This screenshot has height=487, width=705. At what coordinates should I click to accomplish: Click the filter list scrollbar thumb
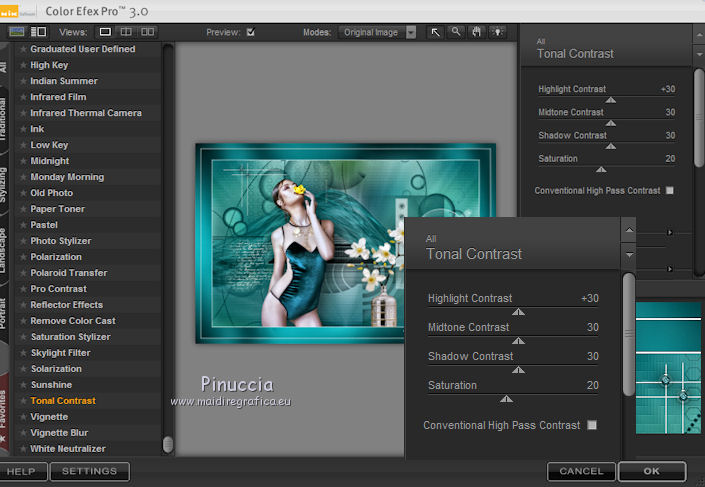[x=168, y=444]
